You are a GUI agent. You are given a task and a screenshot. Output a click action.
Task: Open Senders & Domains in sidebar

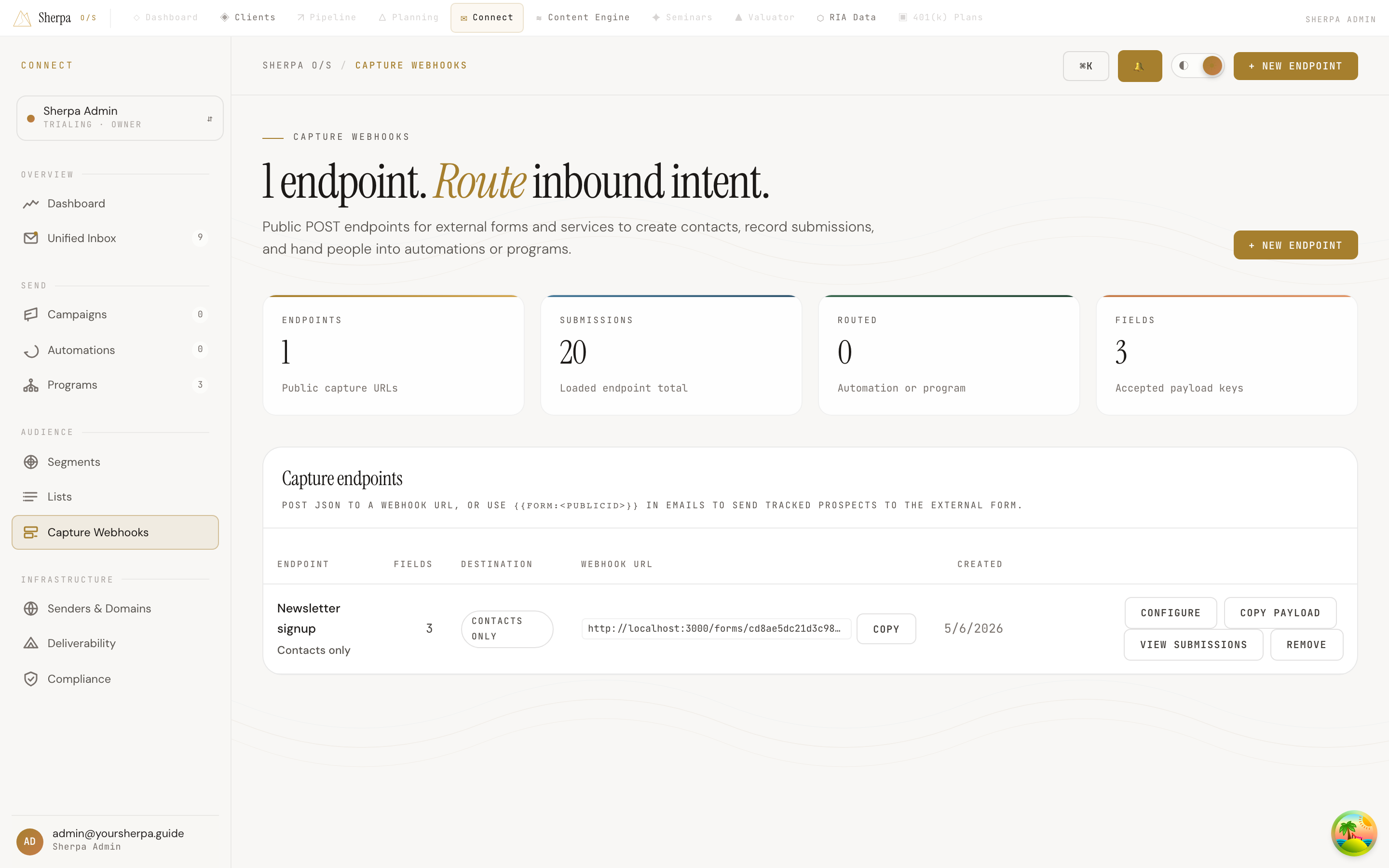click(x=115, y=609)
